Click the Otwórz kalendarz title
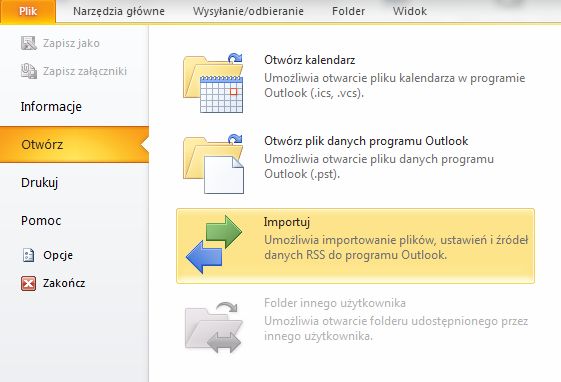The width and height of the screenshot is (561, 382). (x=309, y=60)
